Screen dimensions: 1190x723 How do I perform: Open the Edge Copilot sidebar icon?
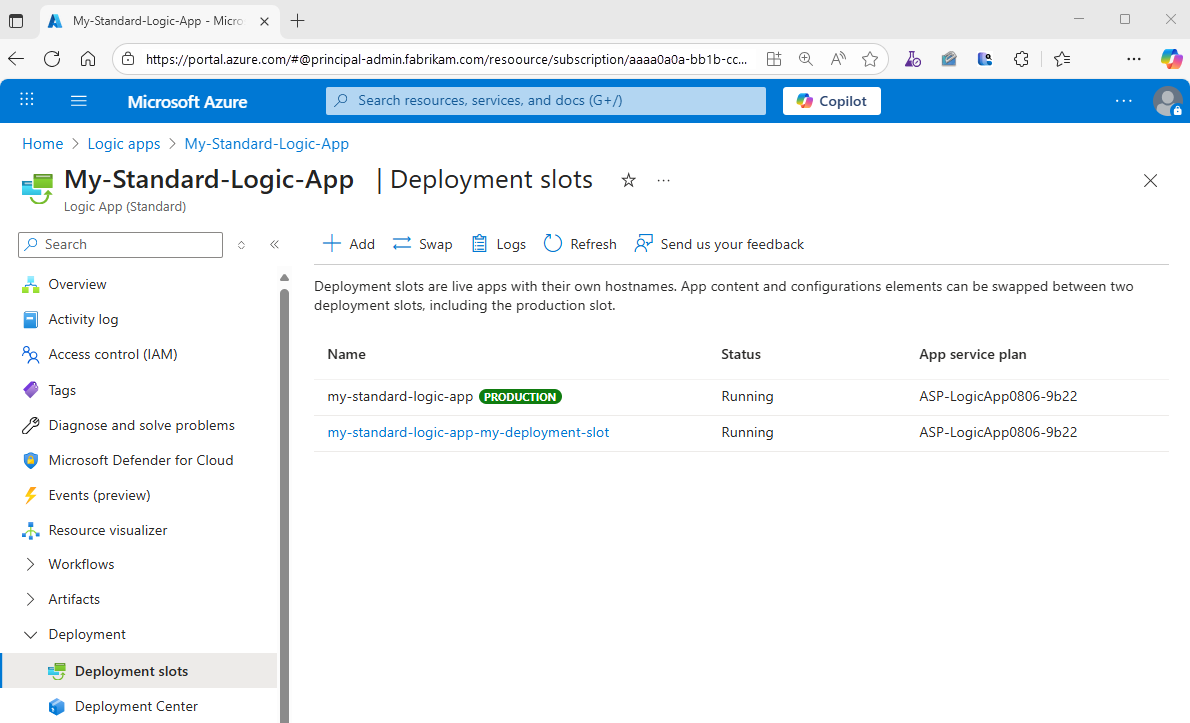click(1171, 59)
